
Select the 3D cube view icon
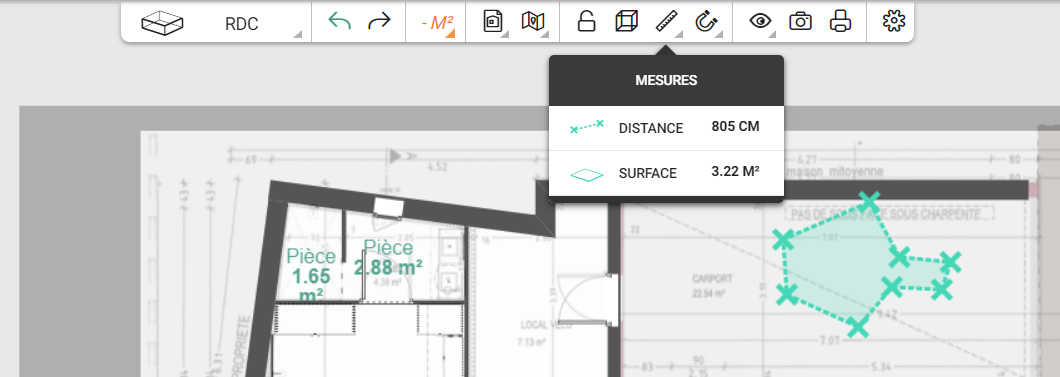(x=626, y=22)
